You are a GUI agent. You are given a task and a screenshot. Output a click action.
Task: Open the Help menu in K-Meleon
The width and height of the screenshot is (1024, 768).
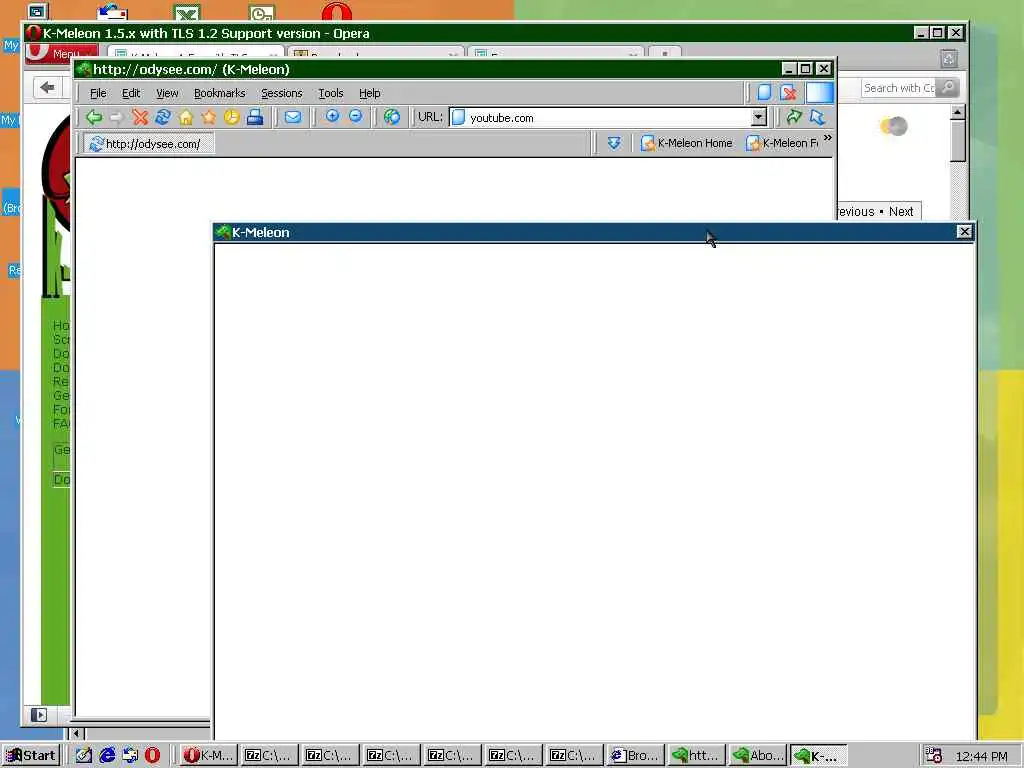(x=370, y=93)
